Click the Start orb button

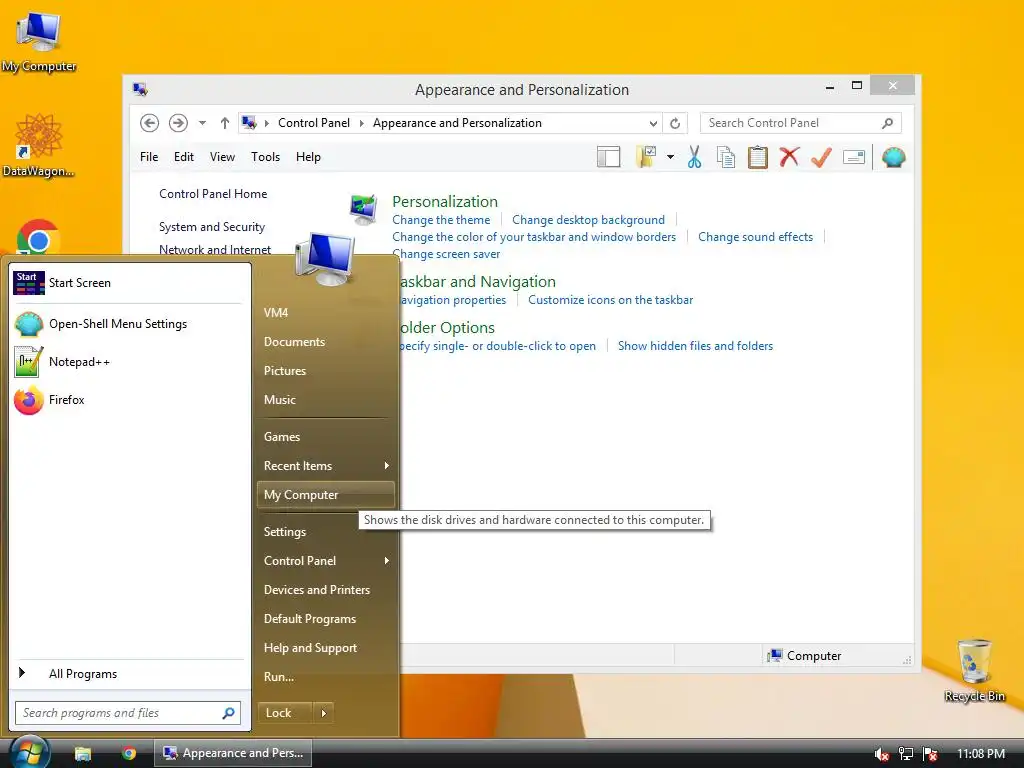click(x=29, y=752)
